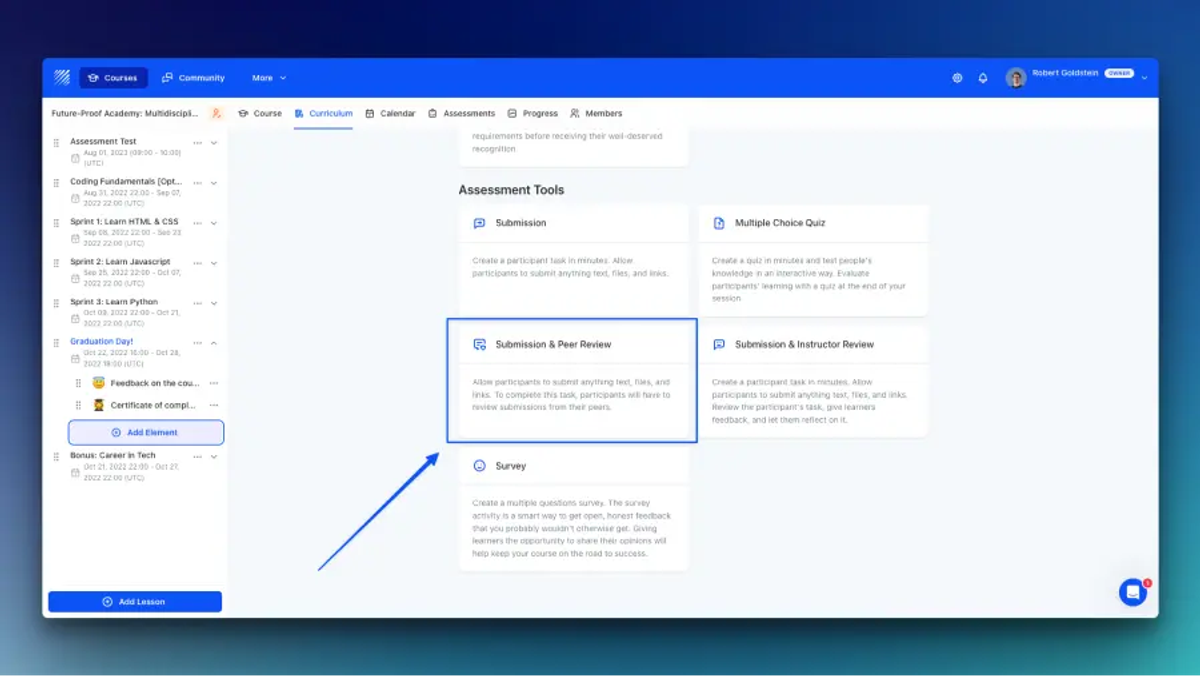Click the drag handle for Coding Fundamentals
Viewport: 1200px width, 676px height.
click(56, 183)
